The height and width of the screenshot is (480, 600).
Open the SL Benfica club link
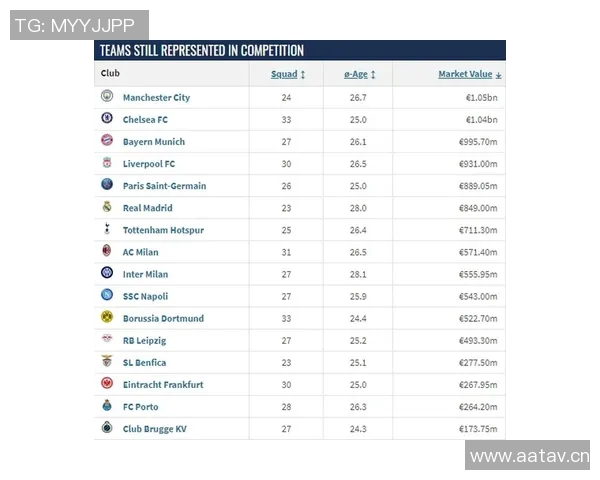point(144,362)
